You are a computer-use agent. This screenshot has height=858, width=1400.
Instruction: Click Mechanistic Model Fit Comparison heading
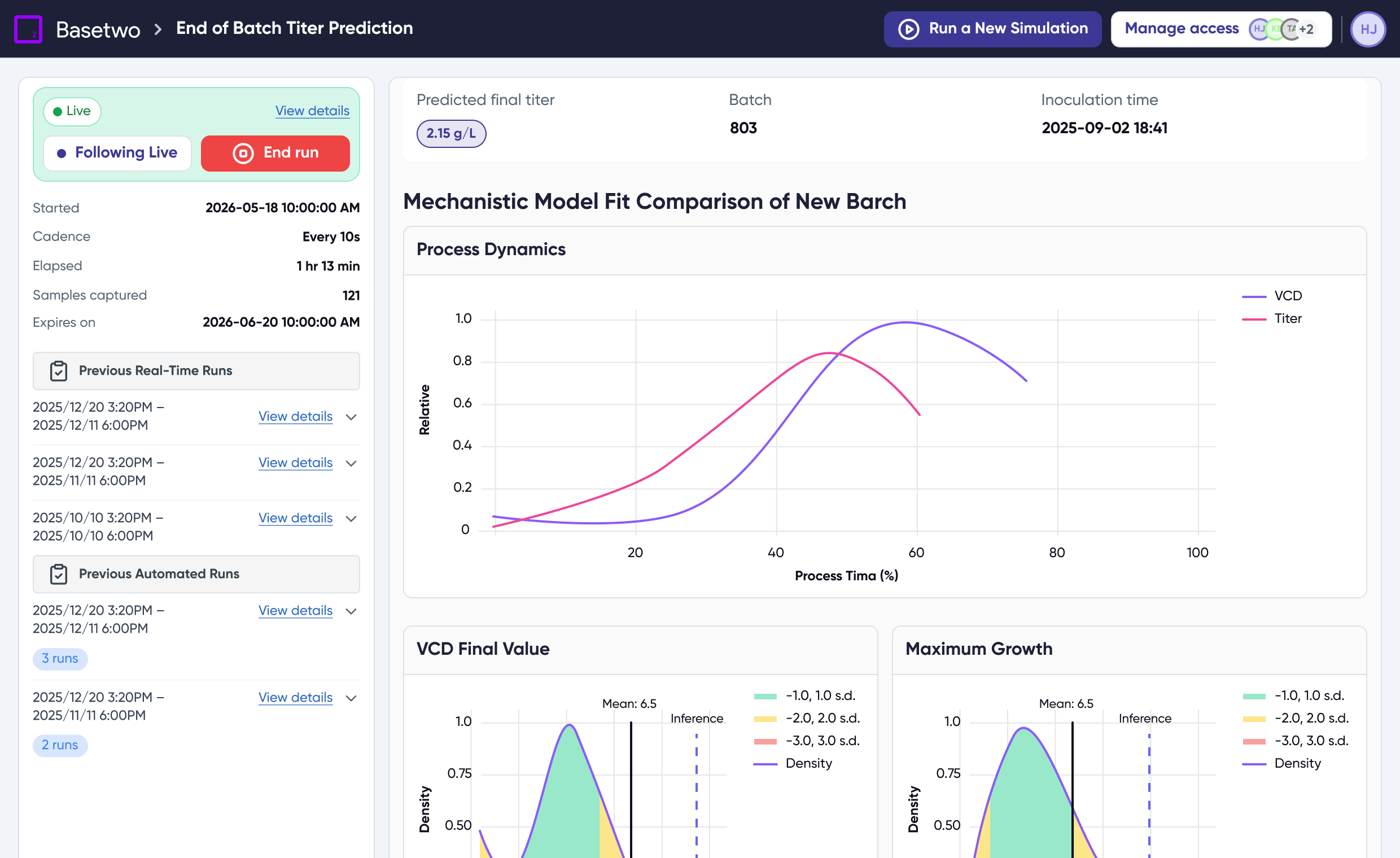(x=654, y=202)
